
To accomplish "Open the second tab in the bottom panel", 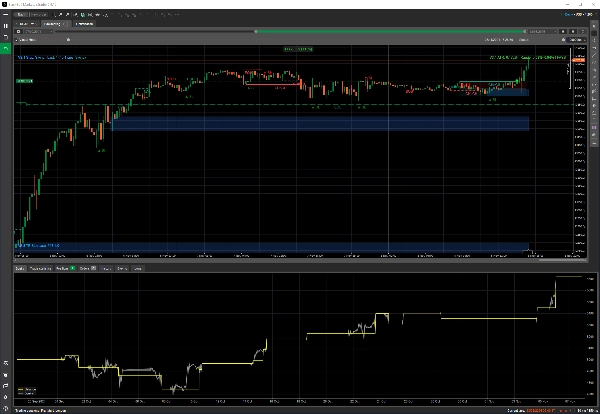I will tap(40, 269).
